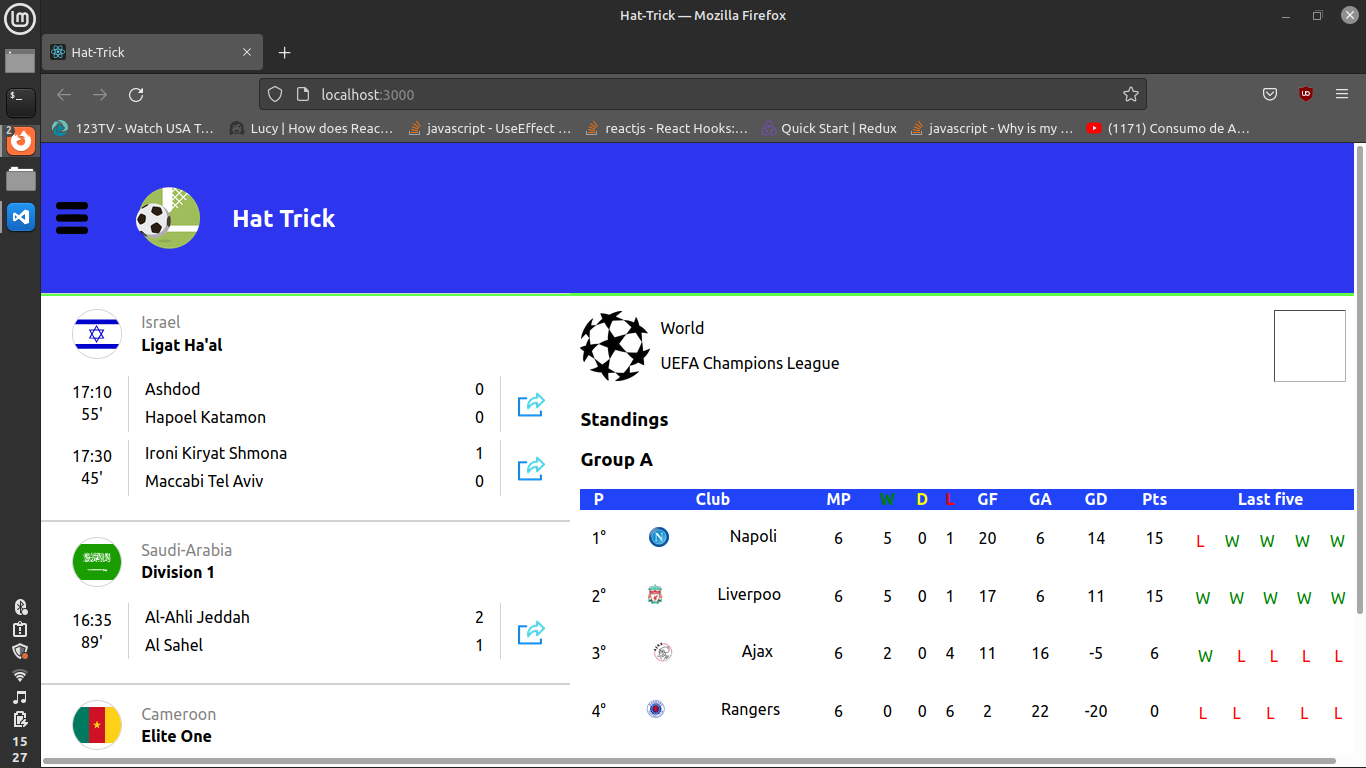The height and width of the screenshot is (768, 1366).
Task: Open the Firefox application menu
Action: [1342, 94]
